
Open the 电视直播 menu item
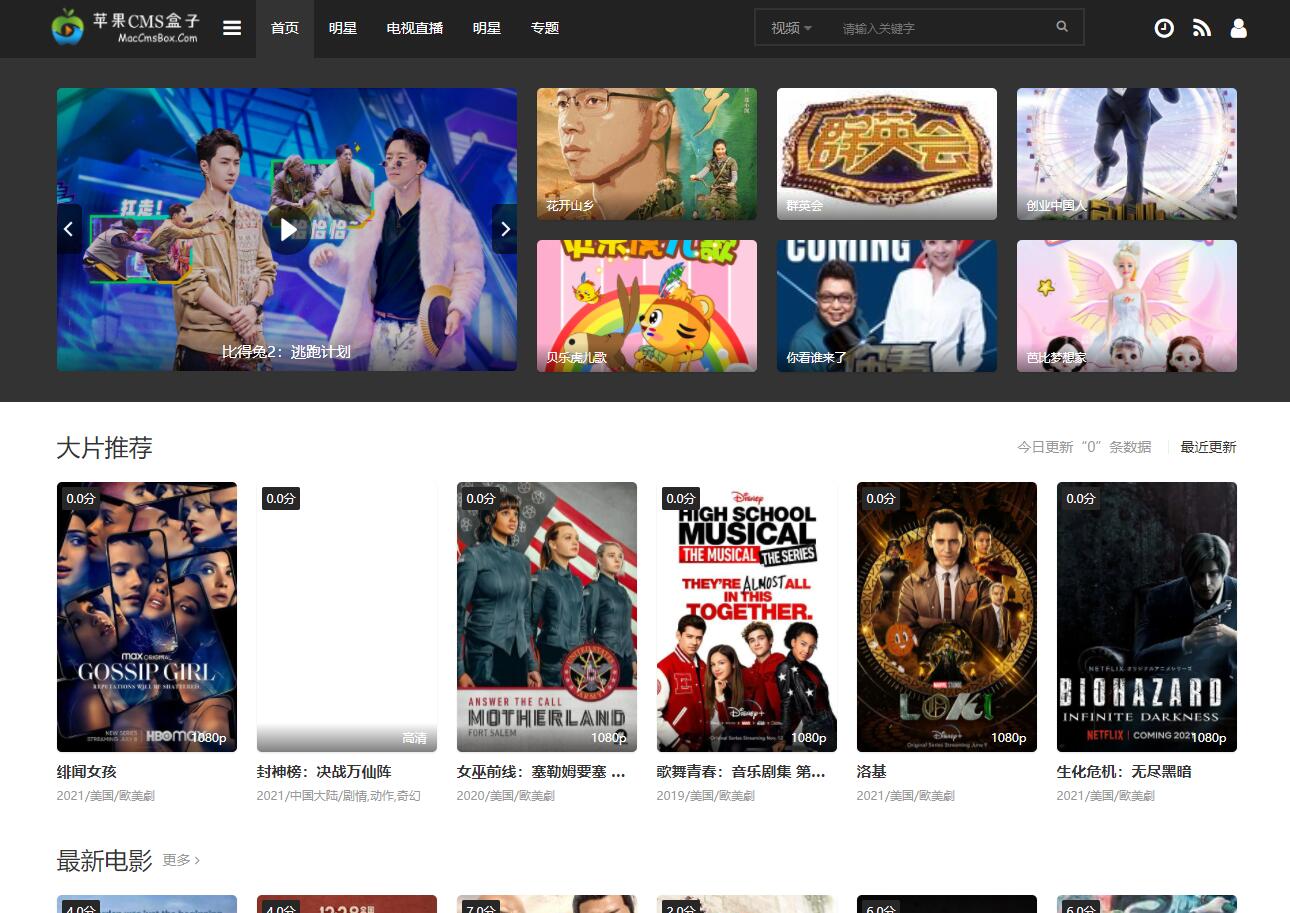pos(415,28)
